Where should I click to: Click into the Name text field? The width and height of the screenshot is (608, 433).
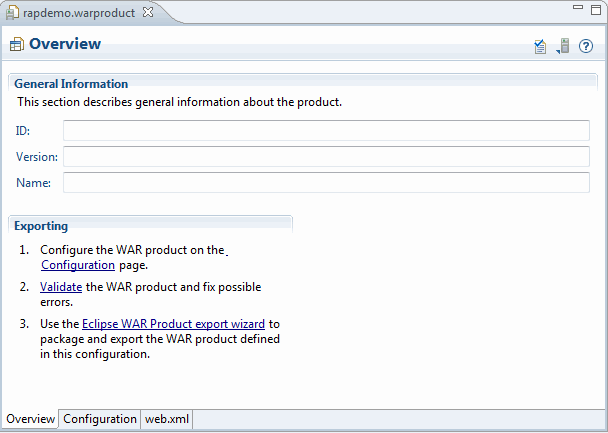(x=326, y=183)
